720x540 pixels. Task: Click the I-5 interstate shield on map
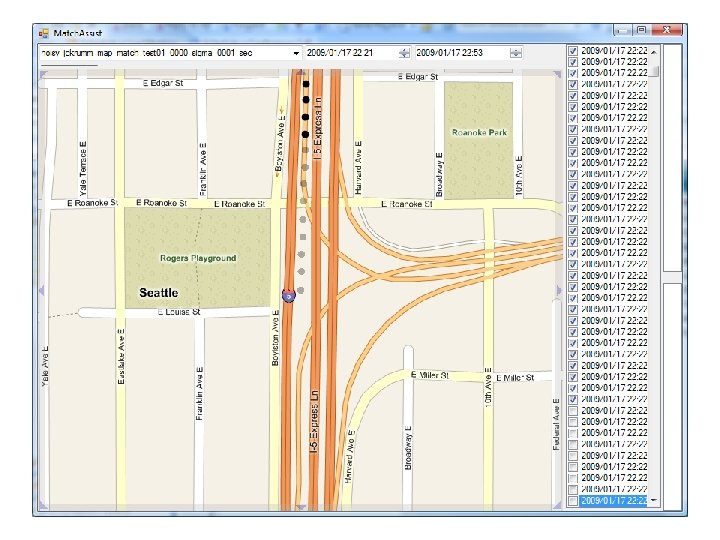coord(288,296)
